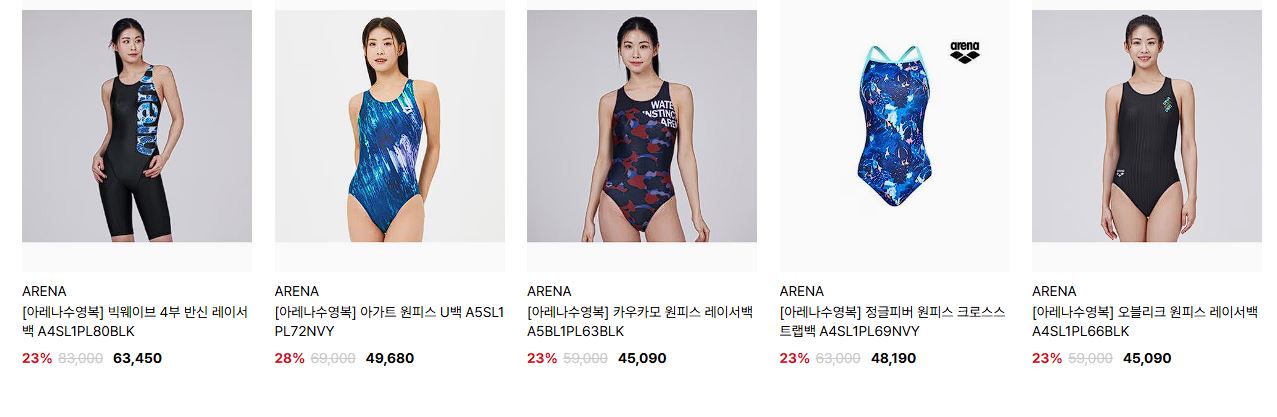Viewport: 1277px width, 417px height.
Task: Click the struck-through 63,000 original price
Action: (x=840, y=358)
